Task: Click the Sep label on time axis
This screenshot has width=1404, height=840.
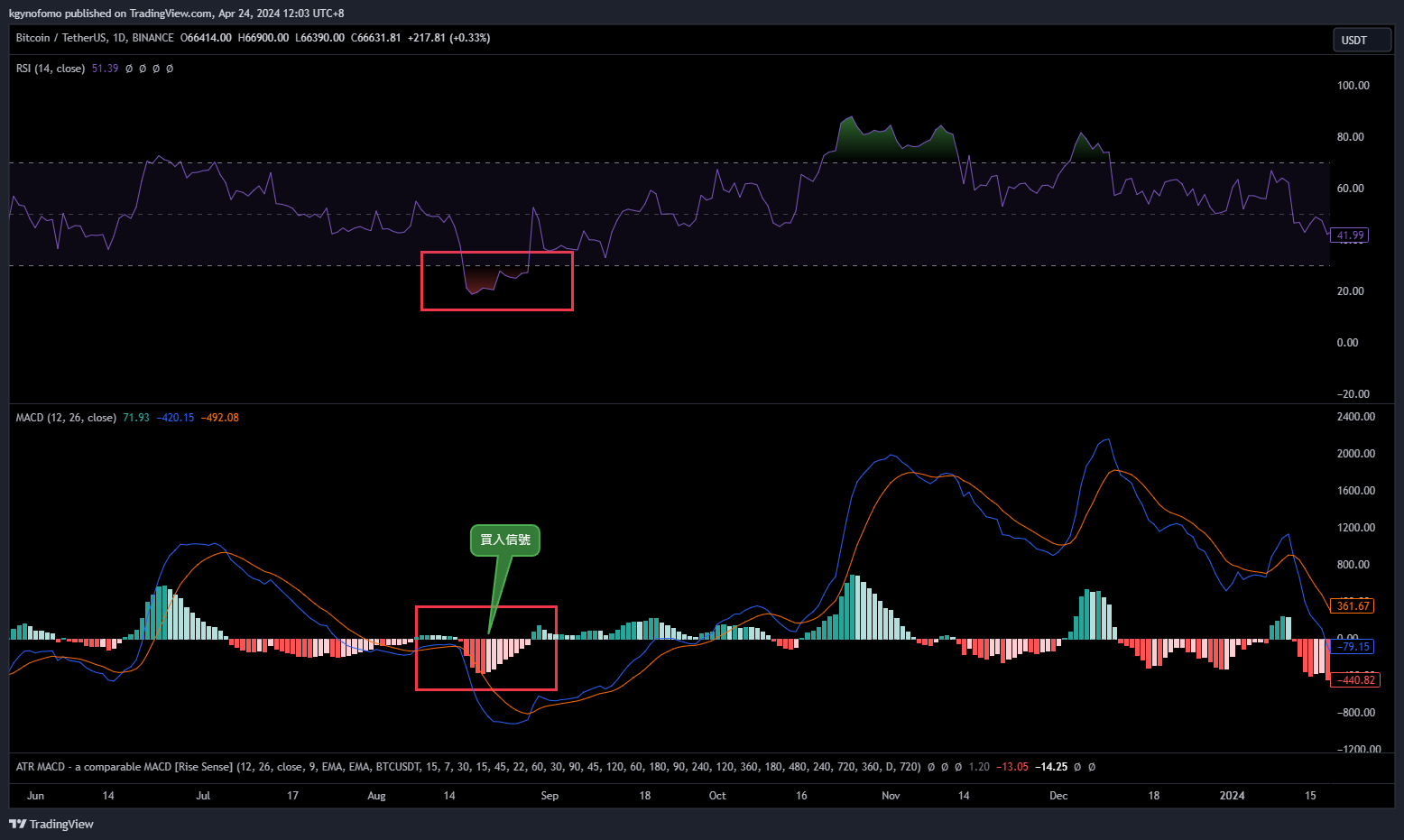Action: (550, 796)
